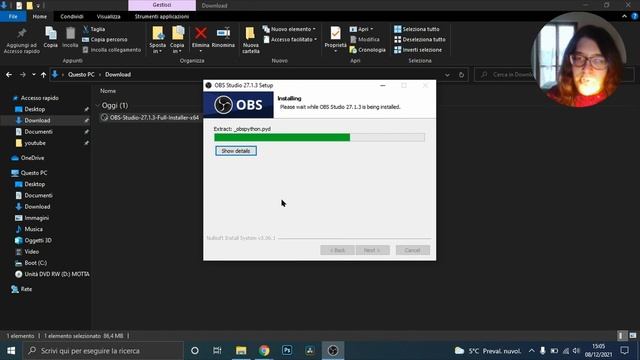Open Unità DVD RW (D:) MOTTA
Screen dimensions: 640x360
point(57,274)
